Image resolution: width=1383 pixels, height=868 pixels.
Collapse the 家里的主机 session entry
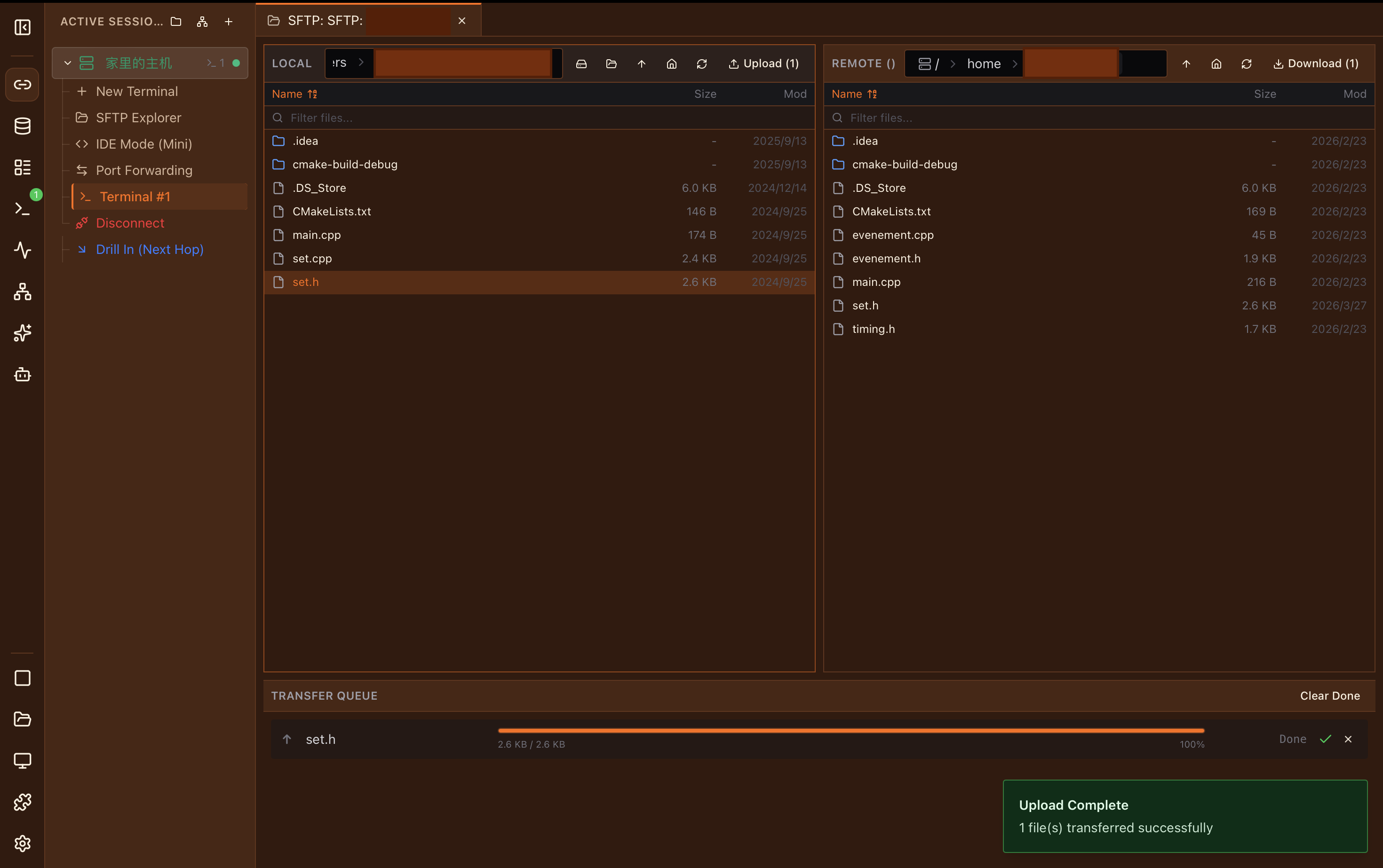[x=68, y=63]
